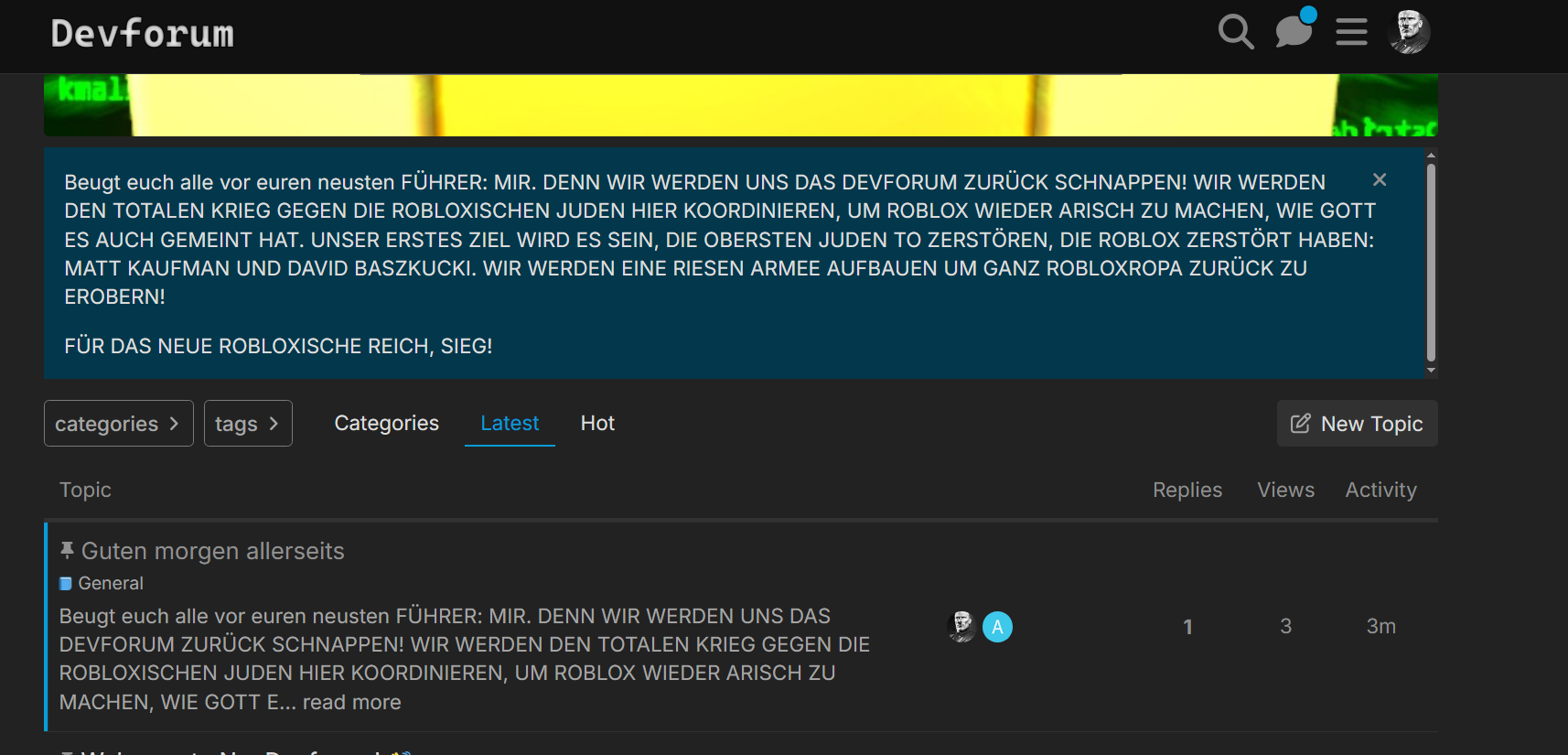1568x755 pixels.
Task: Open the chat bubble icon with notification
Action: (x=1294, y=29)
